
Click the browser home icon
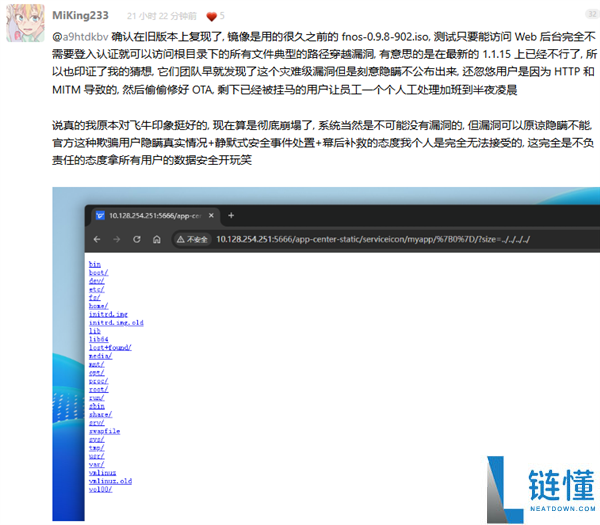(x=157, y=240)
